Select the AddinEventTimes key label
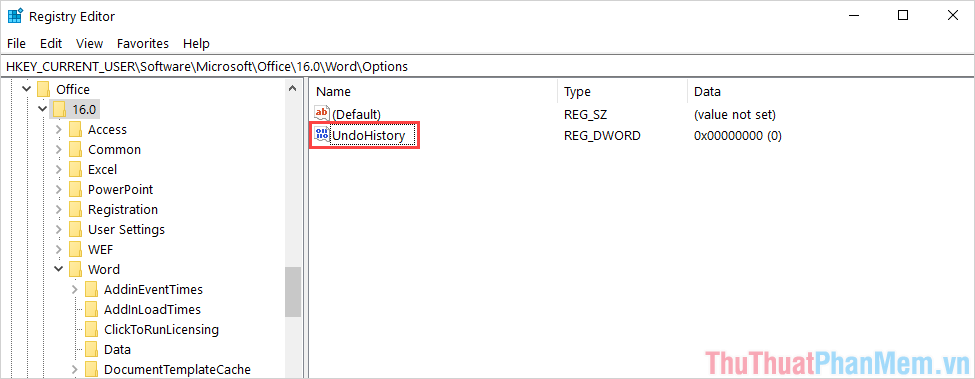Image resolution: width=975 pixels, height=379 pixels. tap(154, 289)
